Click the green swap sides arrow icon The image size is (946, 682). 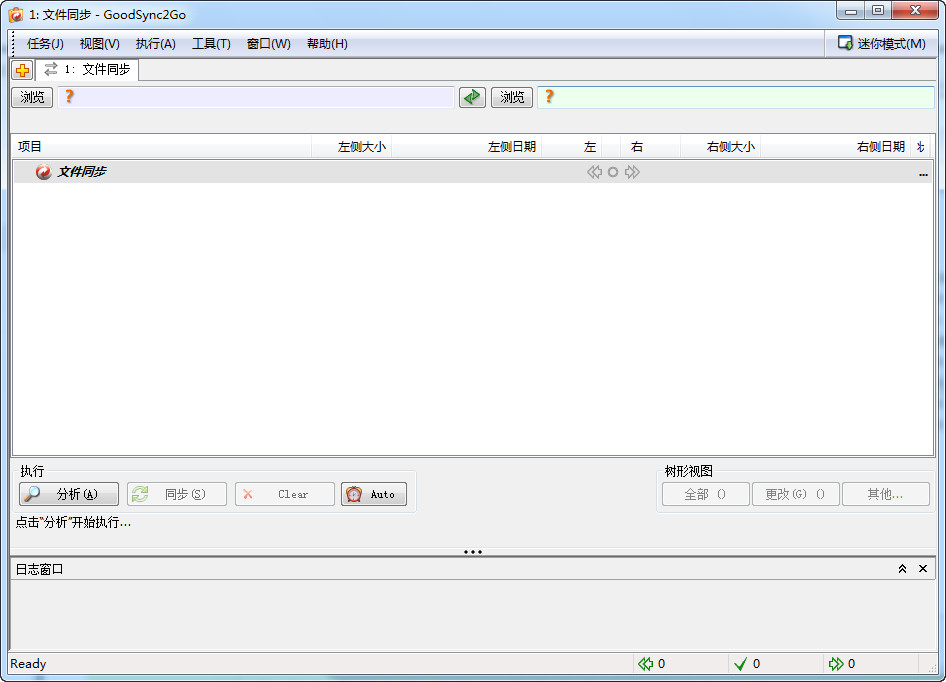pos(472,97)
